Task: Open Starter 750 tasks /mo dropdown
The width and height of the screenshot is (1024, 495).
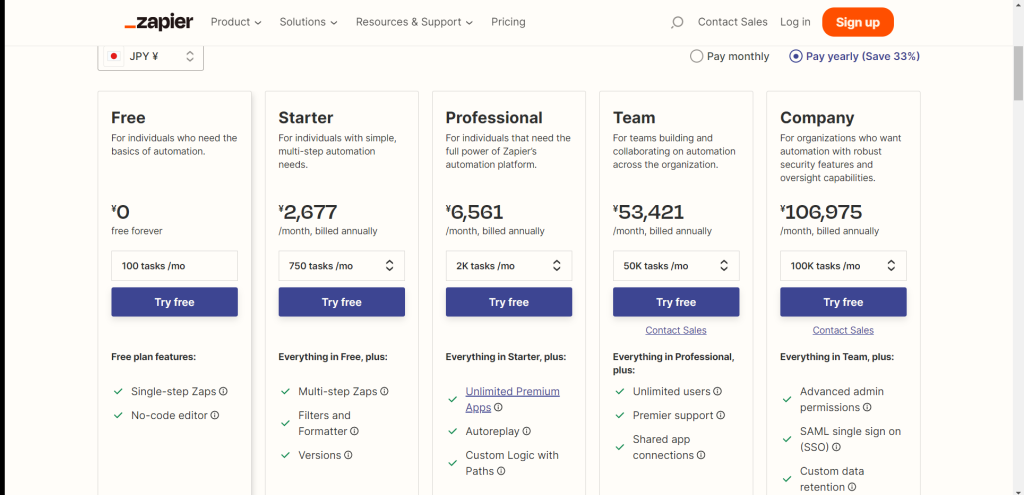Action: click(341, 266)
